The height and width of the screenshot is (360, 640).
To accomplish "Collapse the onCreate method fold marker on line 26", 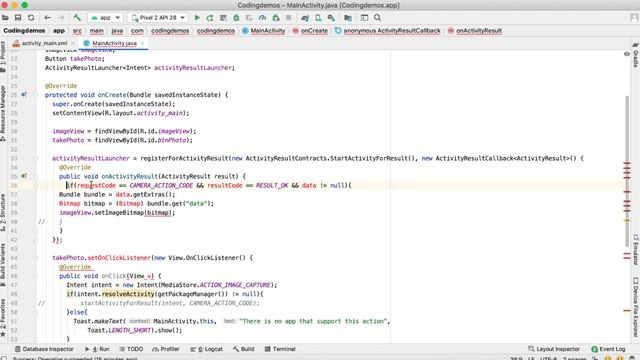I will (x=36, y=95).
